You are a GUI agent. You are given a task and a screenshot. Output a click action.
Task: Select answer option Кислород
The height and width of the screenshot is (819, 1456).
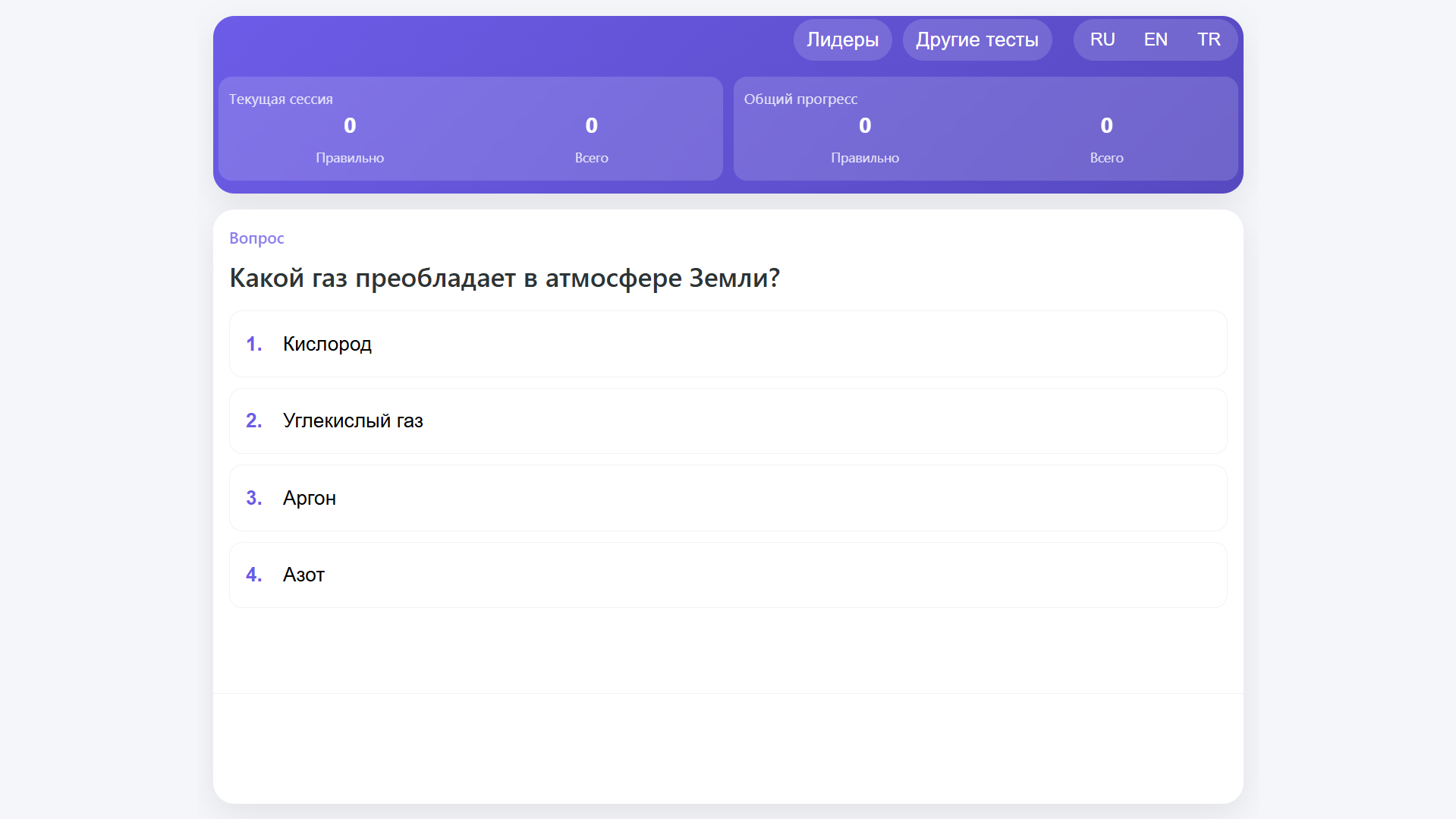(x=728, y=344)
